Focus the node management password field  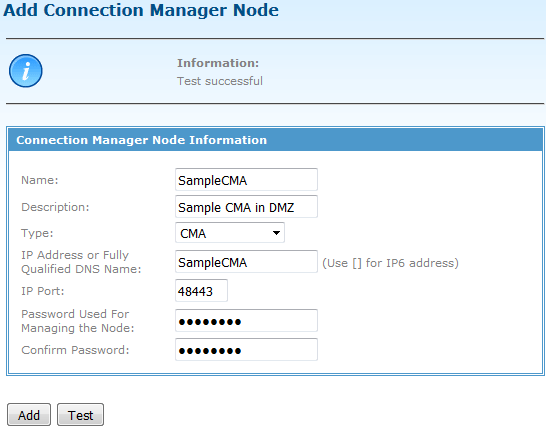[x=246, y=320]
